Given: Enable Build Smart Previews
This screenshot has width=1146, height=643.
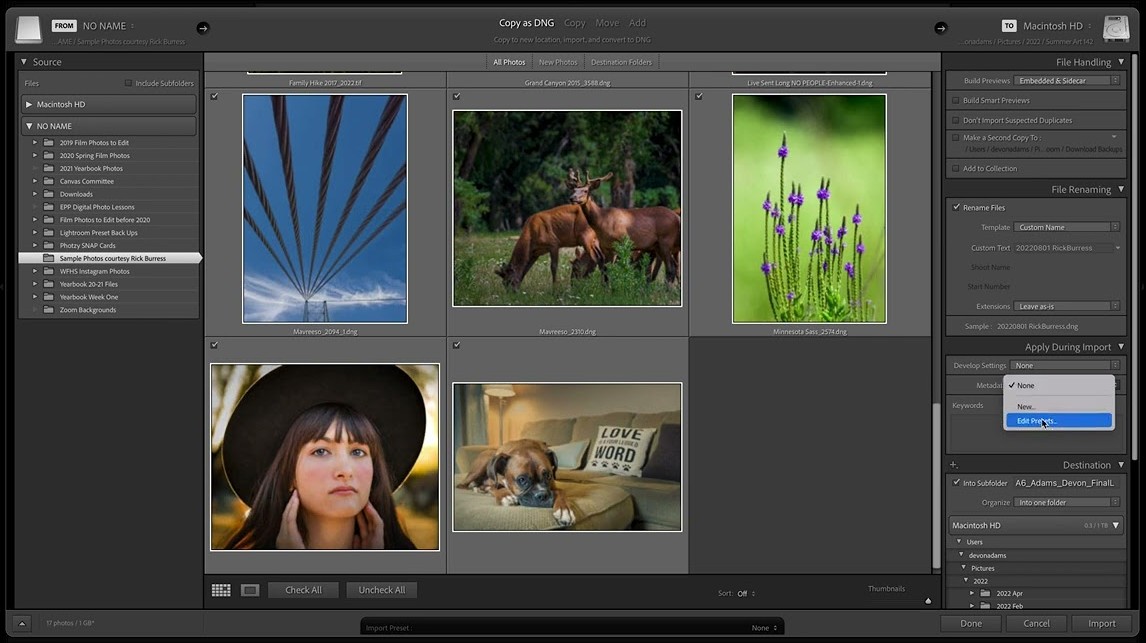Looking at the screenshot, I should pyautogui.click(x=955, y=100).
